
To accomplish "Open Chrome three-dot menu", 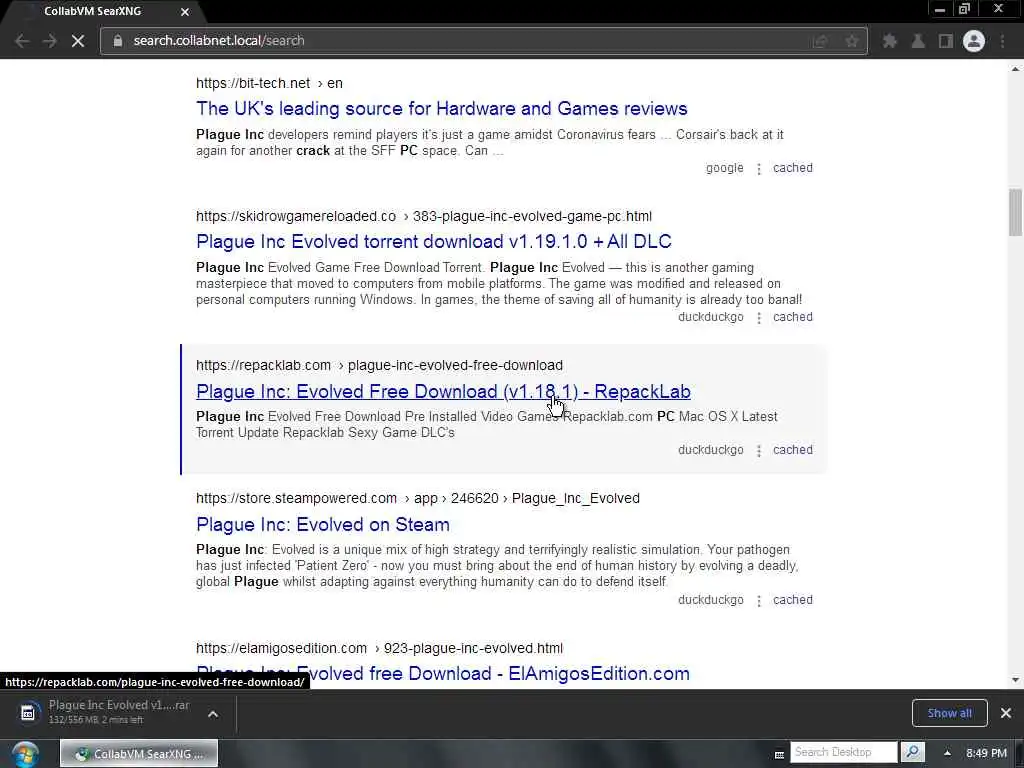I will (1002, 41).
